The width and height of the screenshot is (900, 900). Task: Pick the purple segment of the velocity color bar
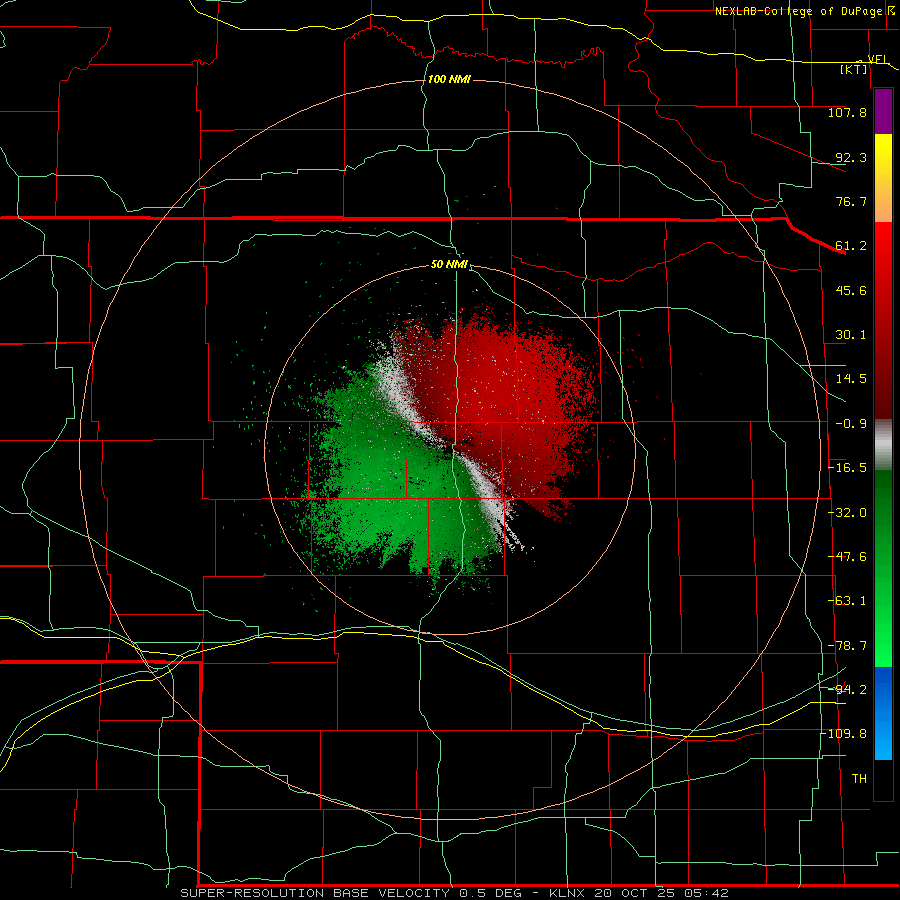883,111
